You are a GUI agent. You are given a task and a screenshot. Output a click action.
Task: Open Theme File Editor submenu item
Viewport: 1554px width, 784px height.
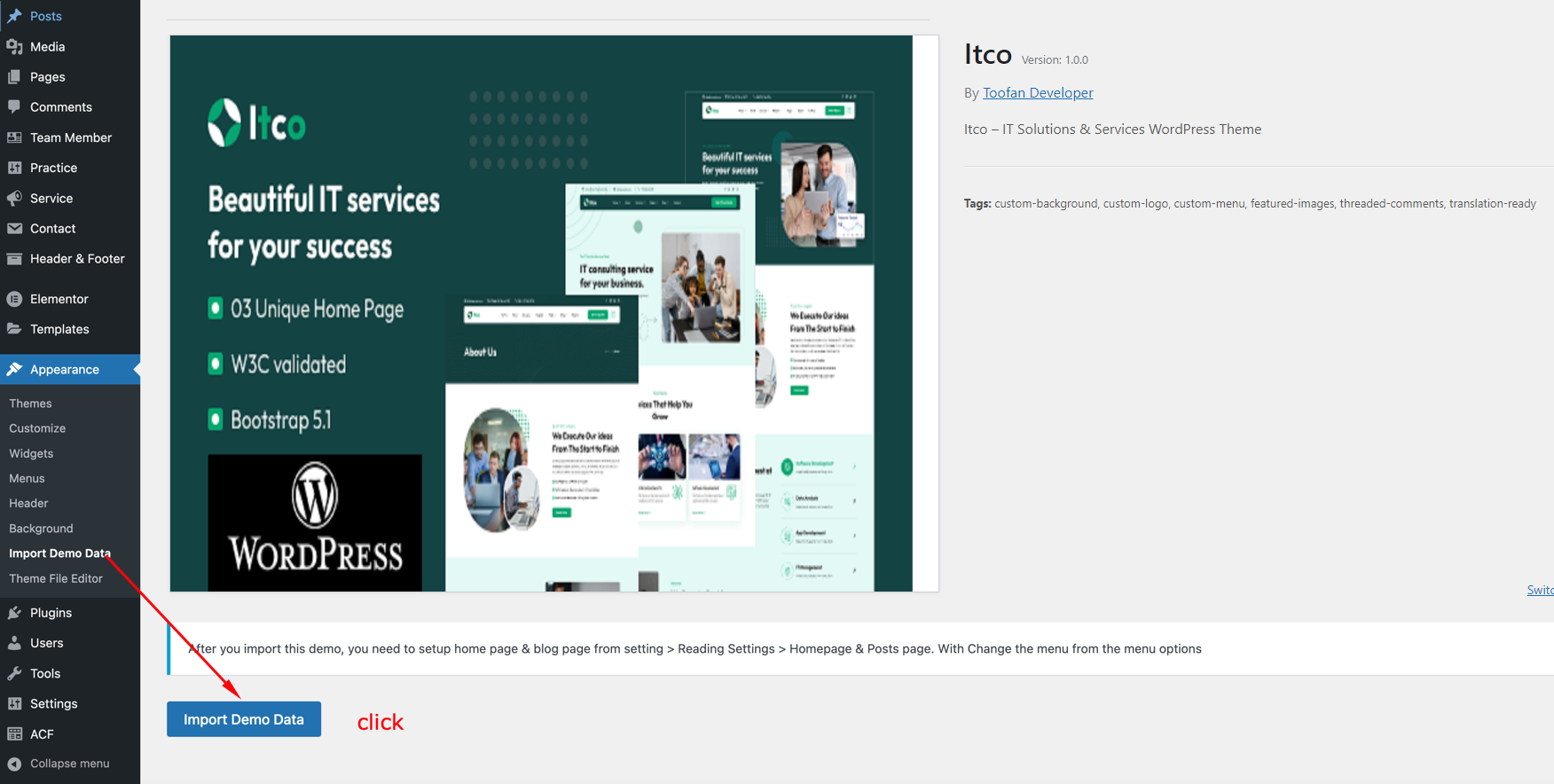coord(56,578)
